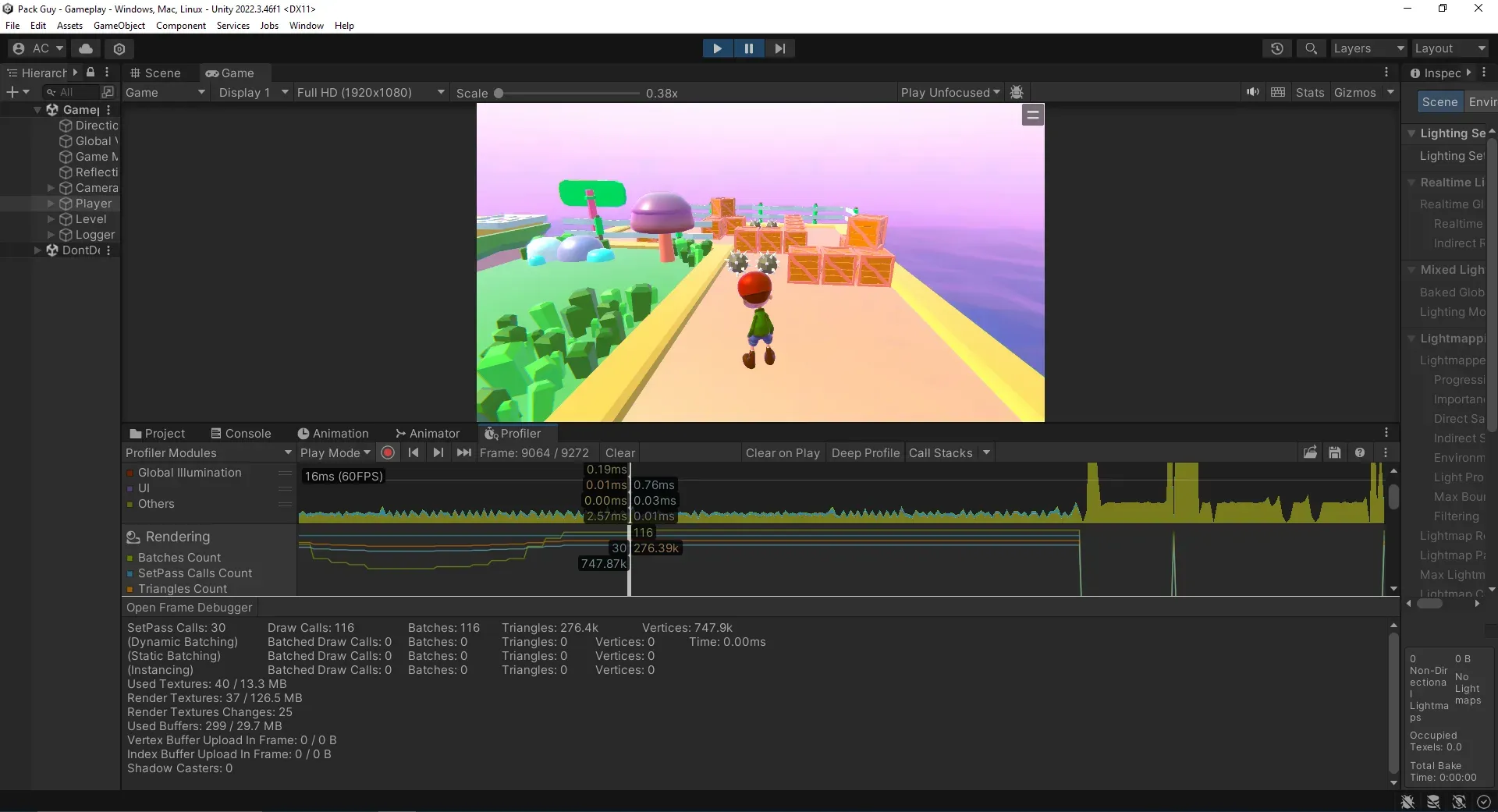The height and width of the screenshot is (812, 1498).
Task: Select the Scene button in the Lighting panel
Action: 1439,101
